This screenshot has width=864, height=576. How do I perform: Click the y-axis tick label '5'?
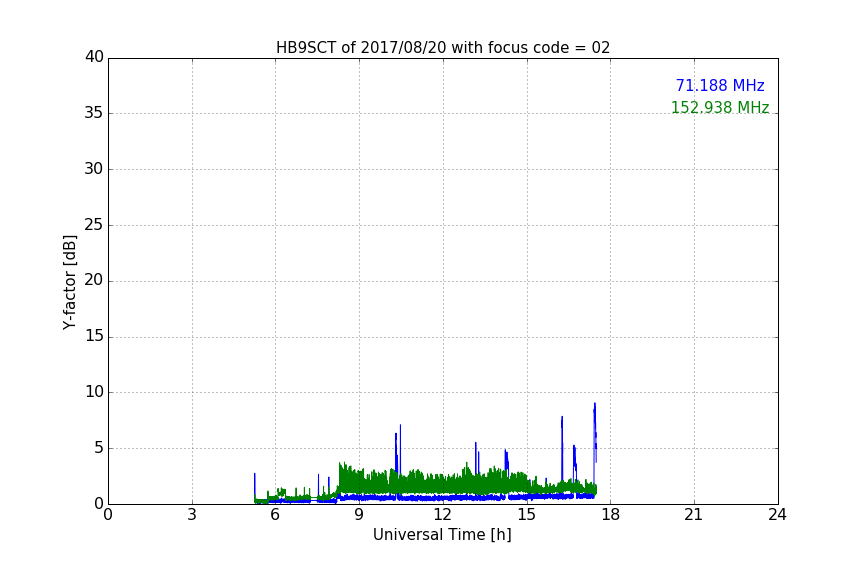point(99,448)
